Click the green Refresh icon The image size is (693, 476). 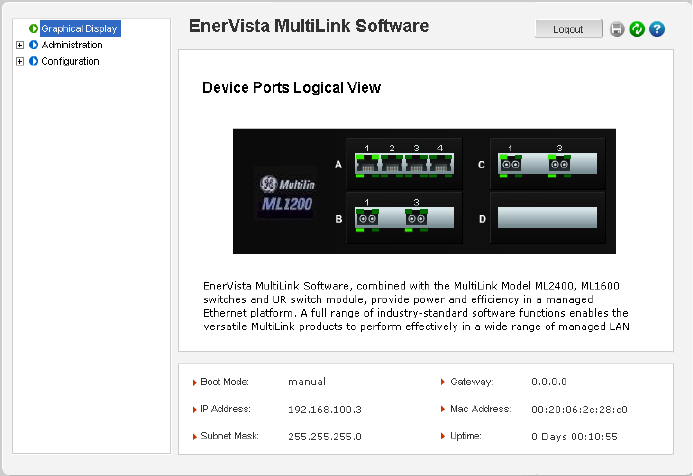coord(637,29)
